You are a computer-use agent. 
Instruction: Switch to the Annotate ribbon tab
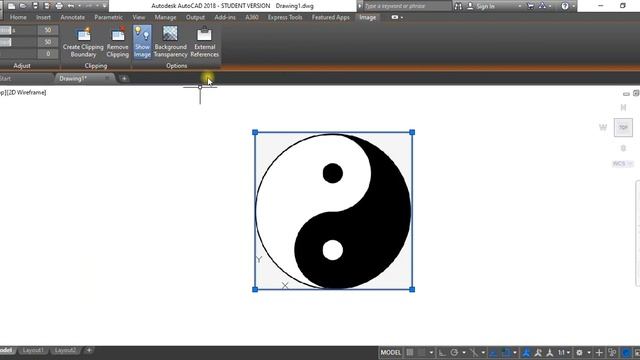[73, 17]
